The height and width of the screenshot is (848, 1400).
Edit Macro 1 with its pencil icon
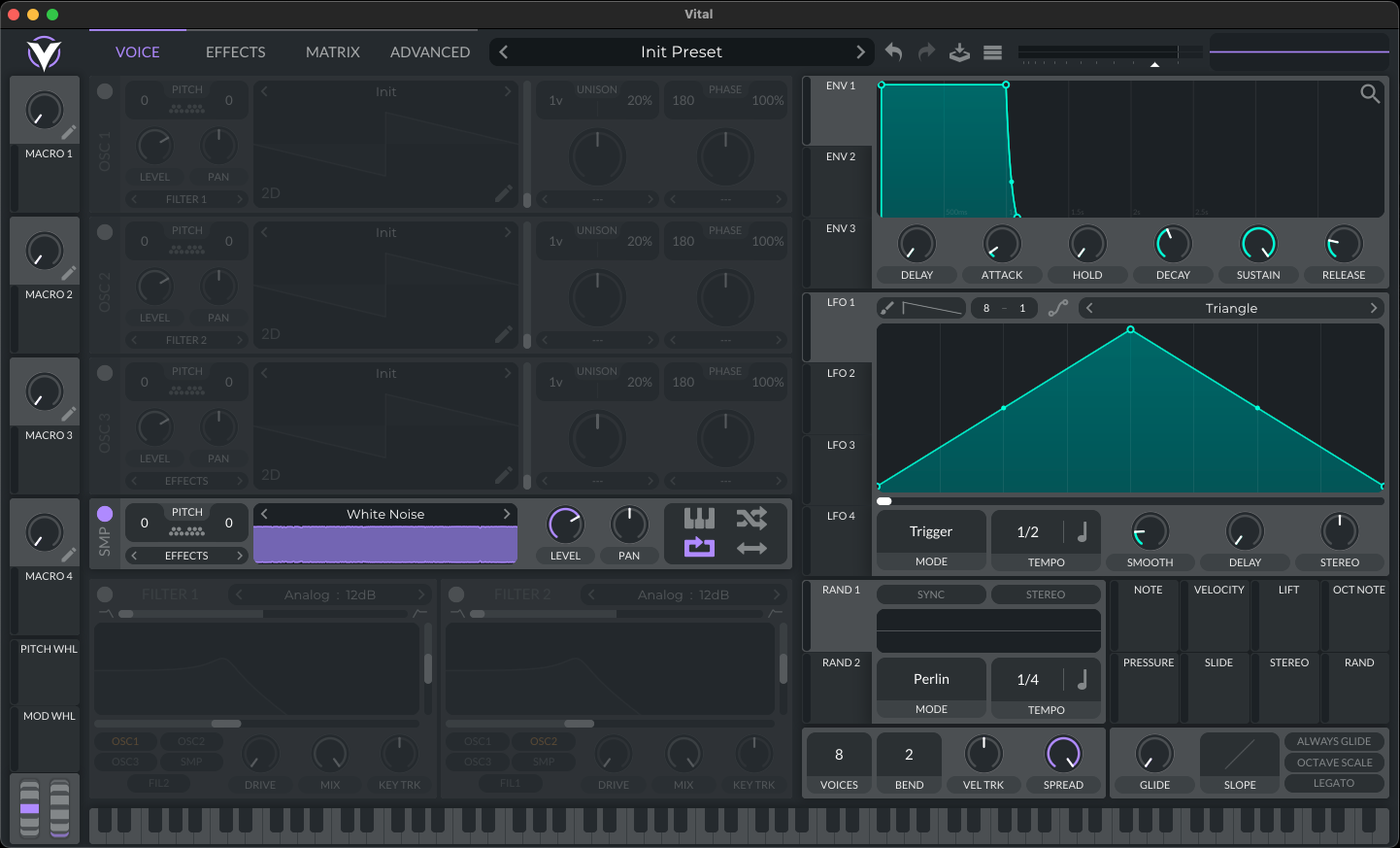pos(69,133)
